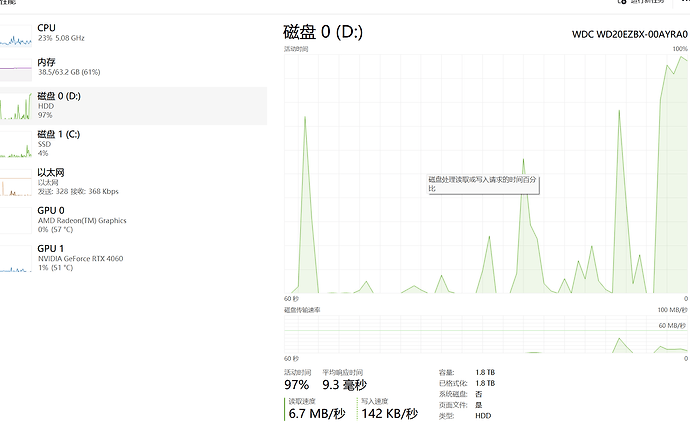Click the 平均响应时间 label
The height and width of the screenshot is (427, 690).
[342, 372]
